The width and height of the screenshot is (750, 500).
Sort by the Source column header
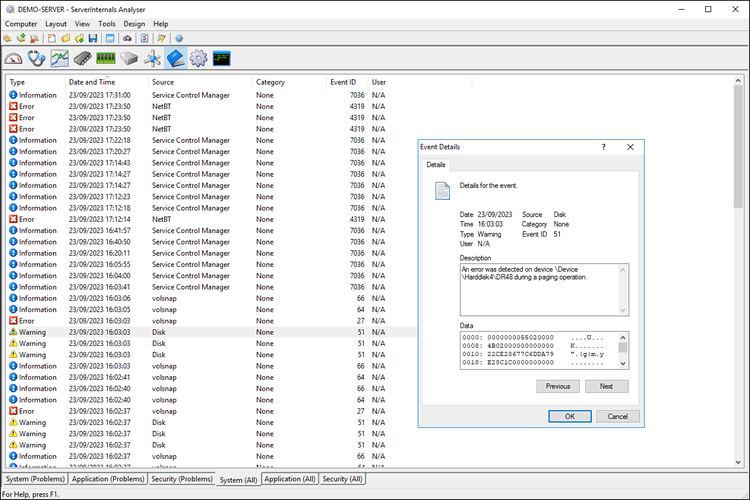click(x=200, y=82)
